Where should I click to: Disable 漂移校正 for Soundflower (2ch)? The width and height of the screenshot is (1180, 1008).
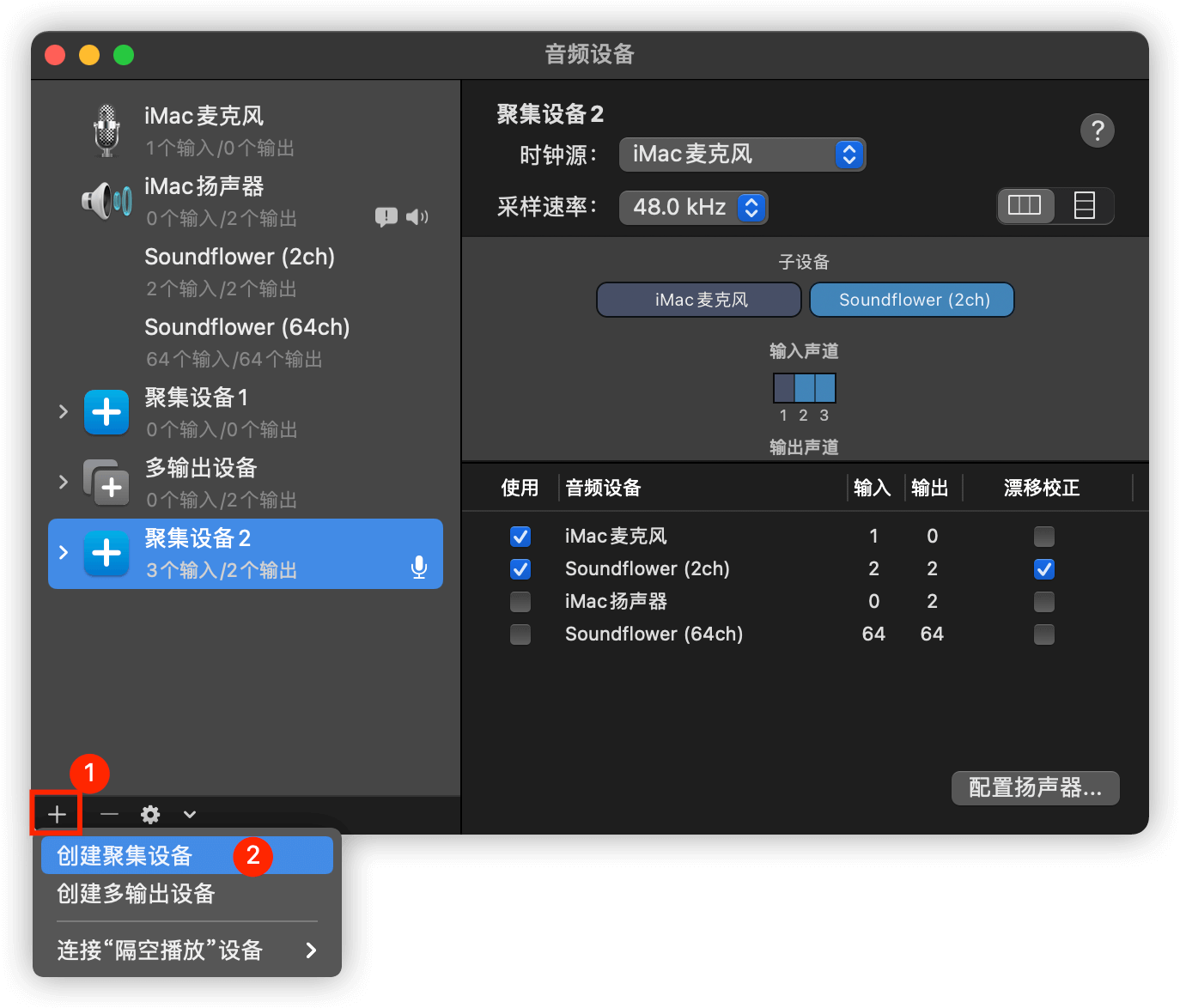coord(1044,569)
